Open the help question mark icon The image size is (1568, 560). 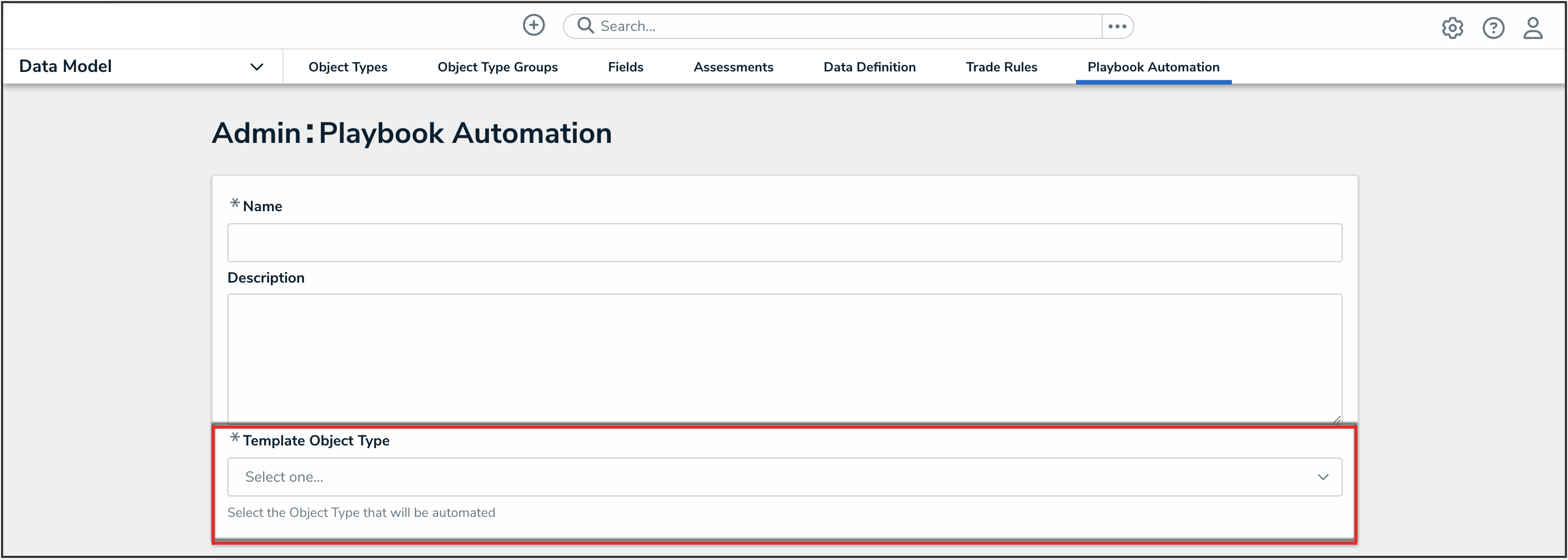click(x=1493, y=28)
